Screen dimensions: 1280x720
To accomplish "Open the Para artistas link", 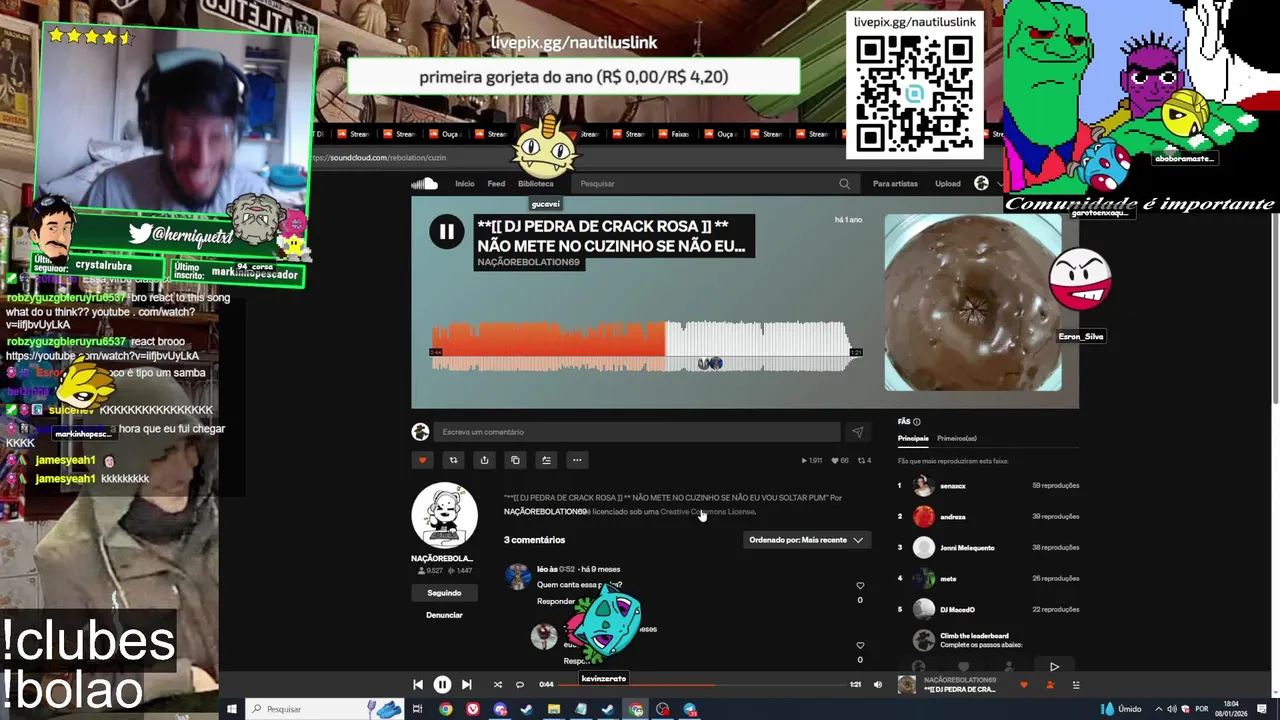I will pyautogui.click(x=895, y=184).
